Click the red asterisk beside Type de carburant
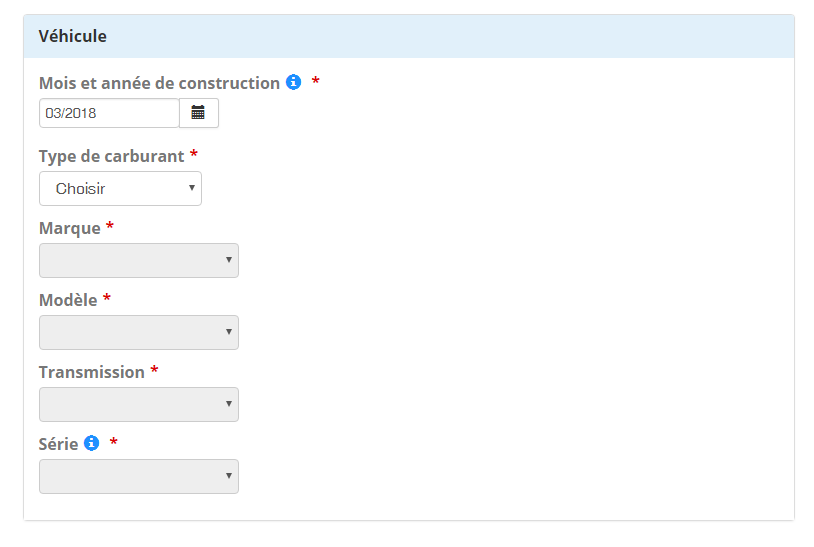The image size is (814, 547). pos(194,155)
